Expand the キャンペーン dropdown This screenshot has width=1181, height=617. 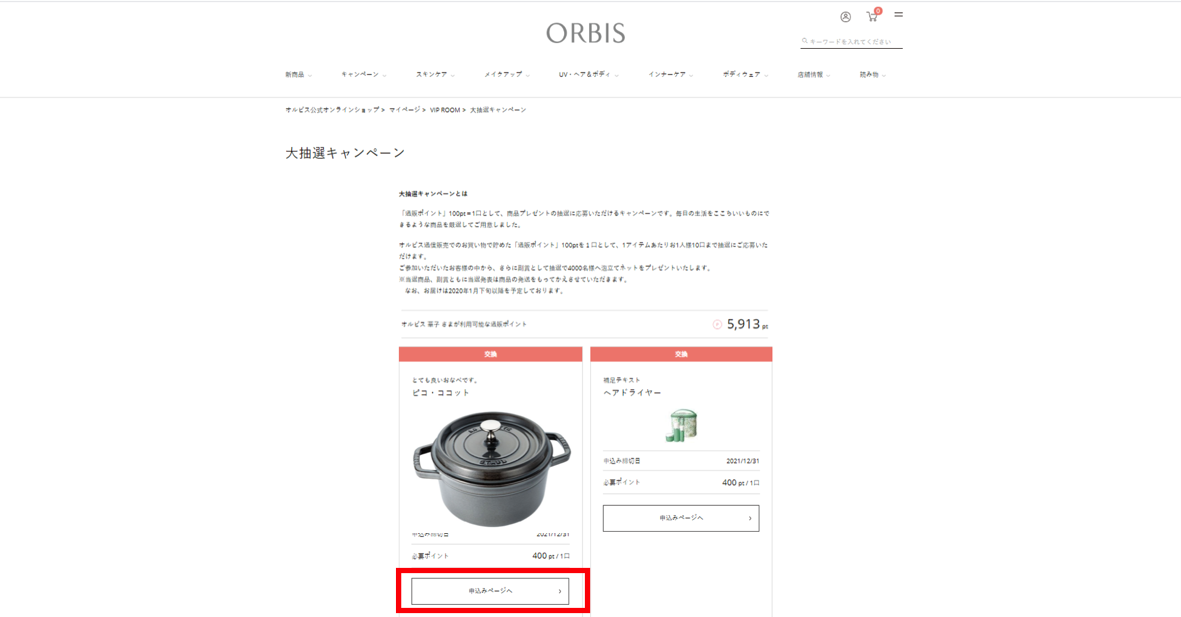(x=364, y=75)
